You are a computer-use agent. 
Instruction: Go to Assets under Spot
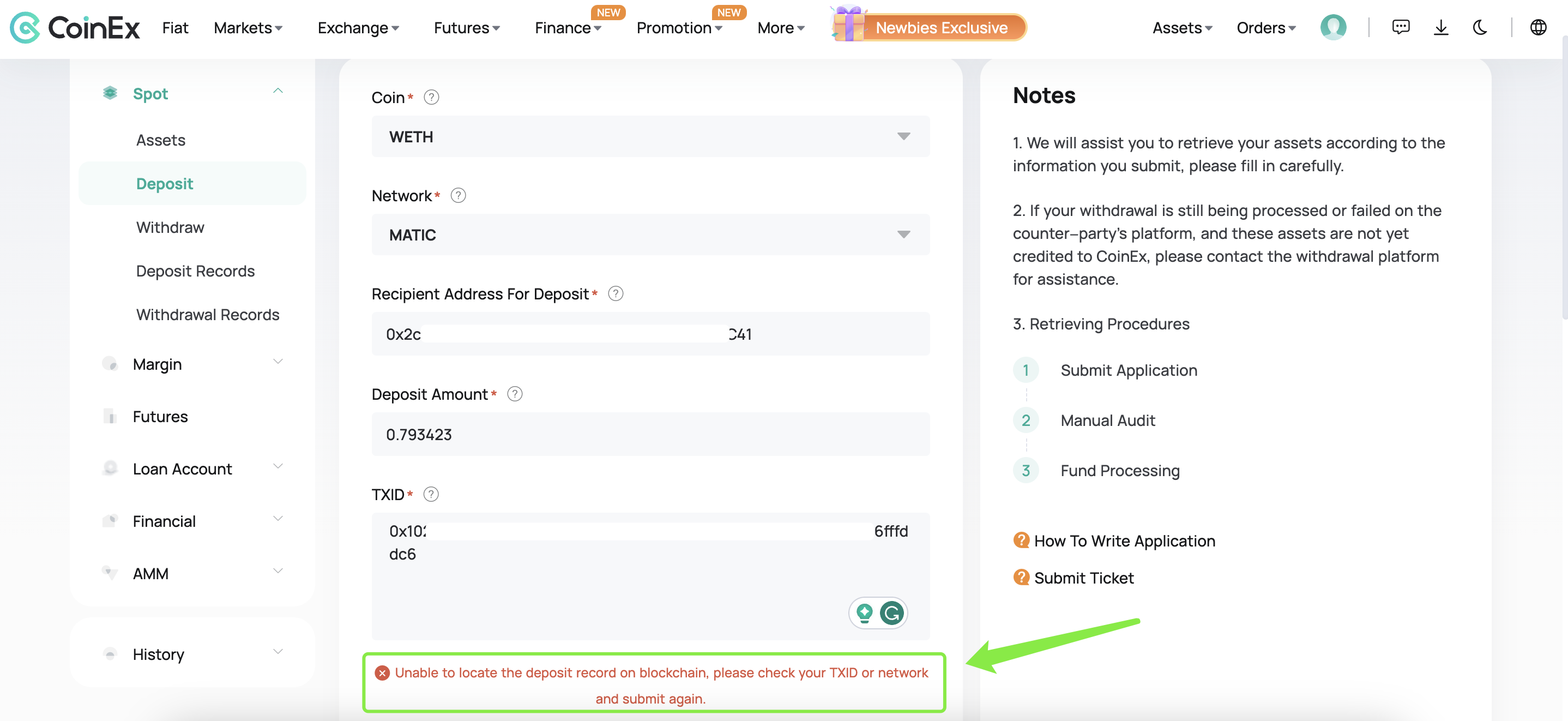click(x=161, y=140)
